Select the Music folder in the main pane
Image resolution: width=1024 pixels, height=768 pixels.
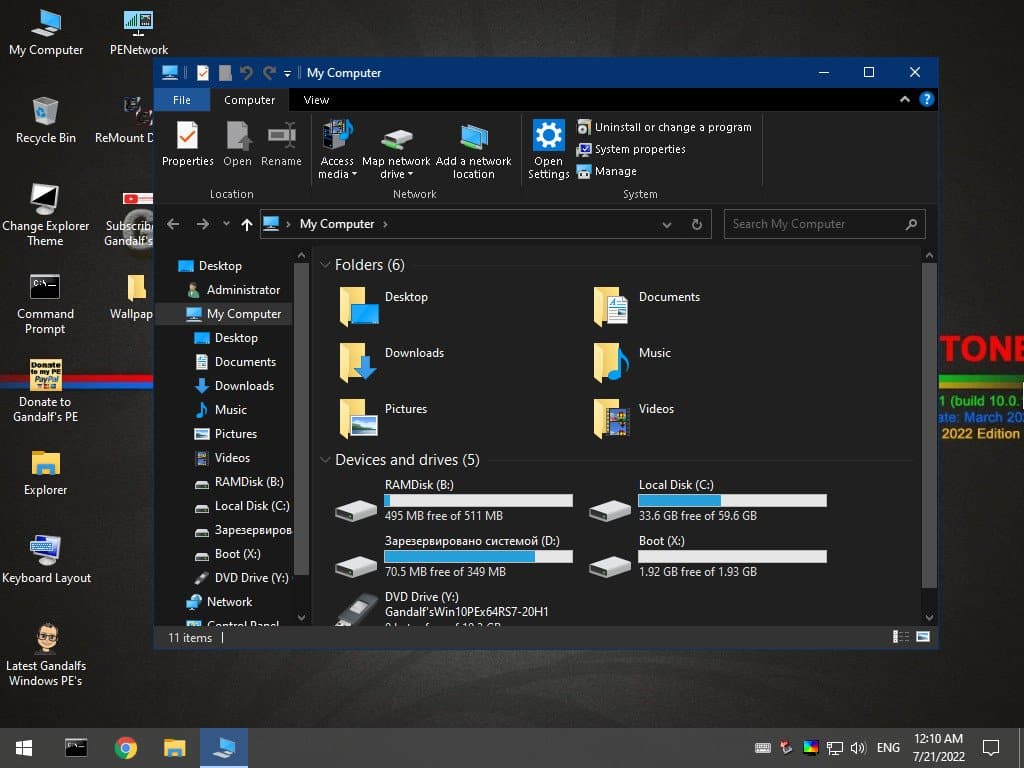point(632,363)
